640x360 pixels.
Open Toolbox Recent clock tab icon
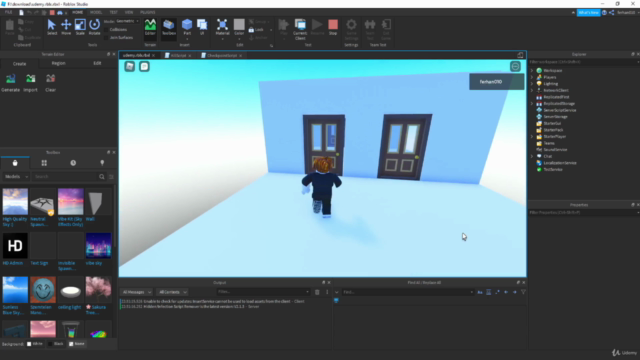(x=73, y=163)
